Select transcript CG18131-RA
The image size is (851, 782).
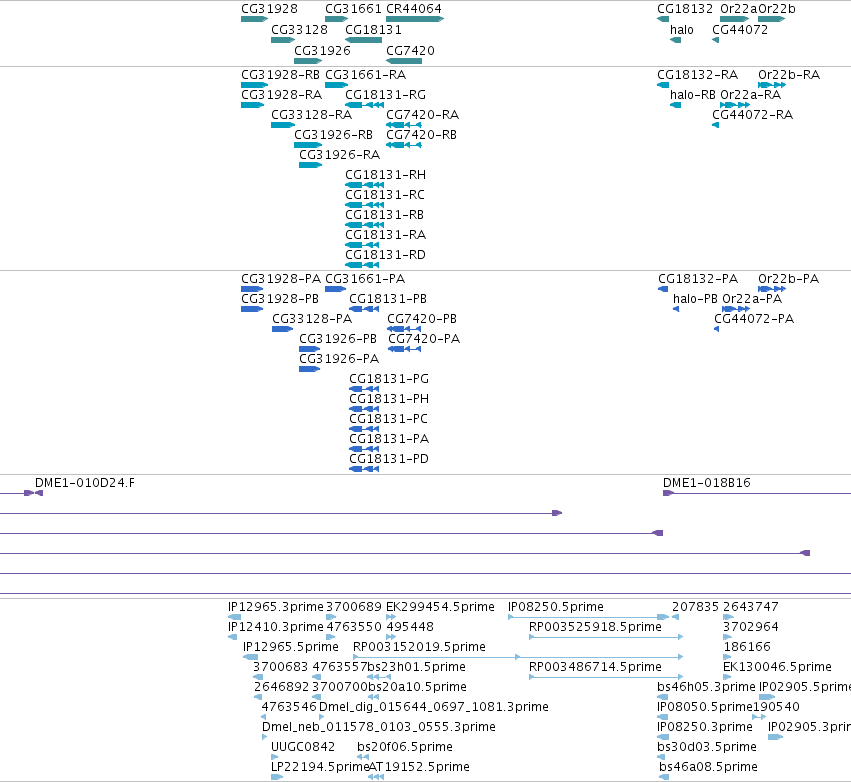point(362,245)
